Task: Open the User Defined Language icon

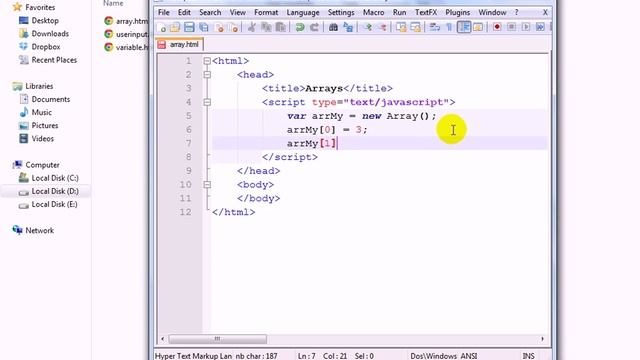Action: tap(478, 27)
